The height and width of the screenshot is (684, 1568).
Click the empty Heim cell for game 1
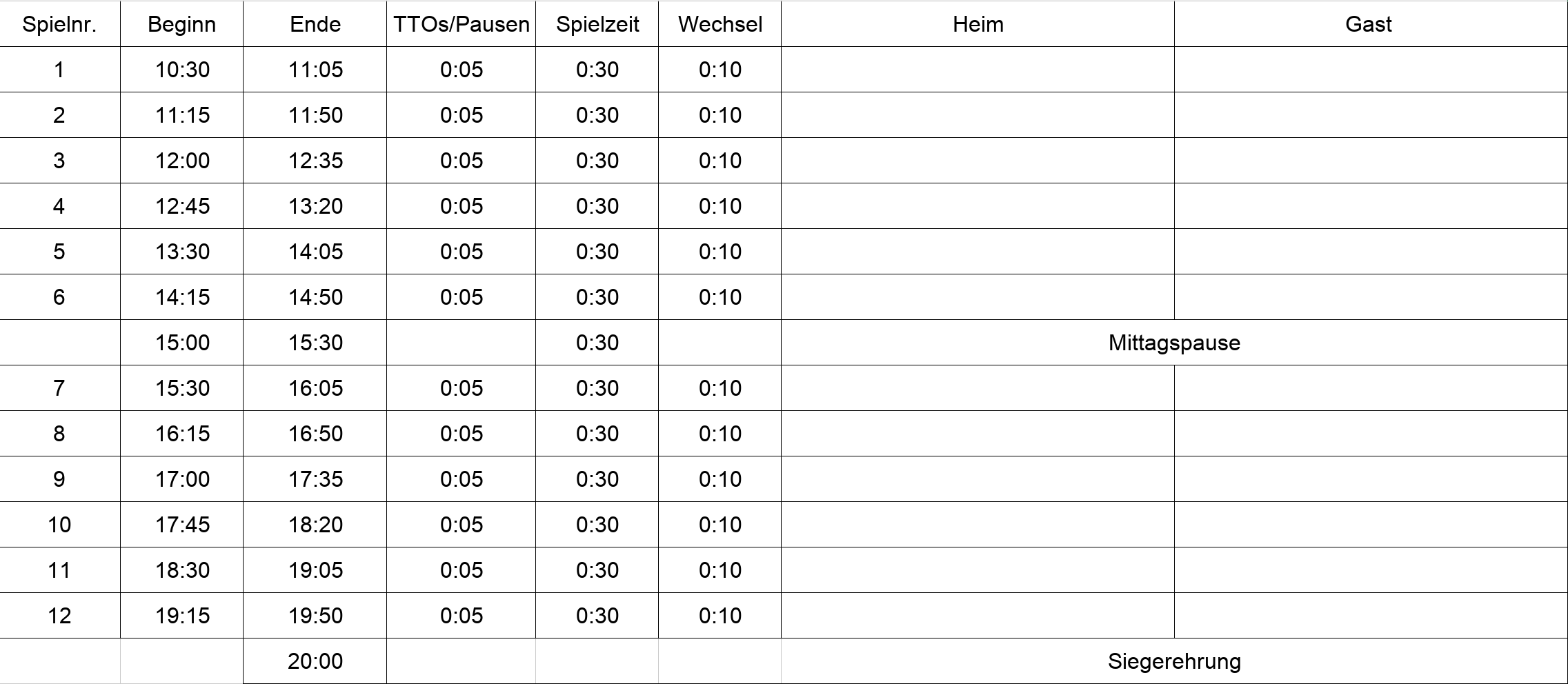tap(977, 70)
